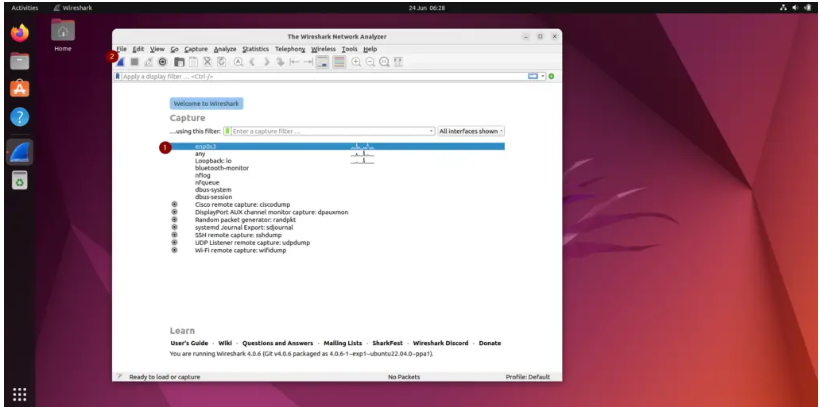Open the View menu
The width and height of the screenshot is (820, 407).
(157, 49)
